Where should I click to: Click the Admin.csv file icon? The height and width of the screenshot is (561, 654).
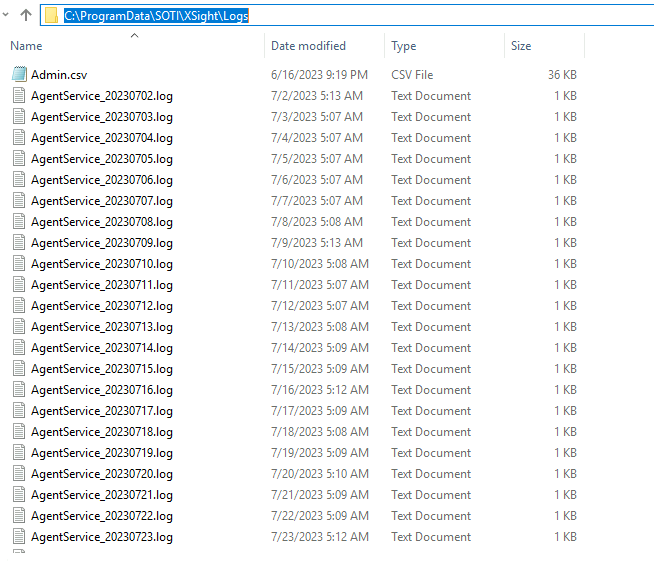coord(19,75)
